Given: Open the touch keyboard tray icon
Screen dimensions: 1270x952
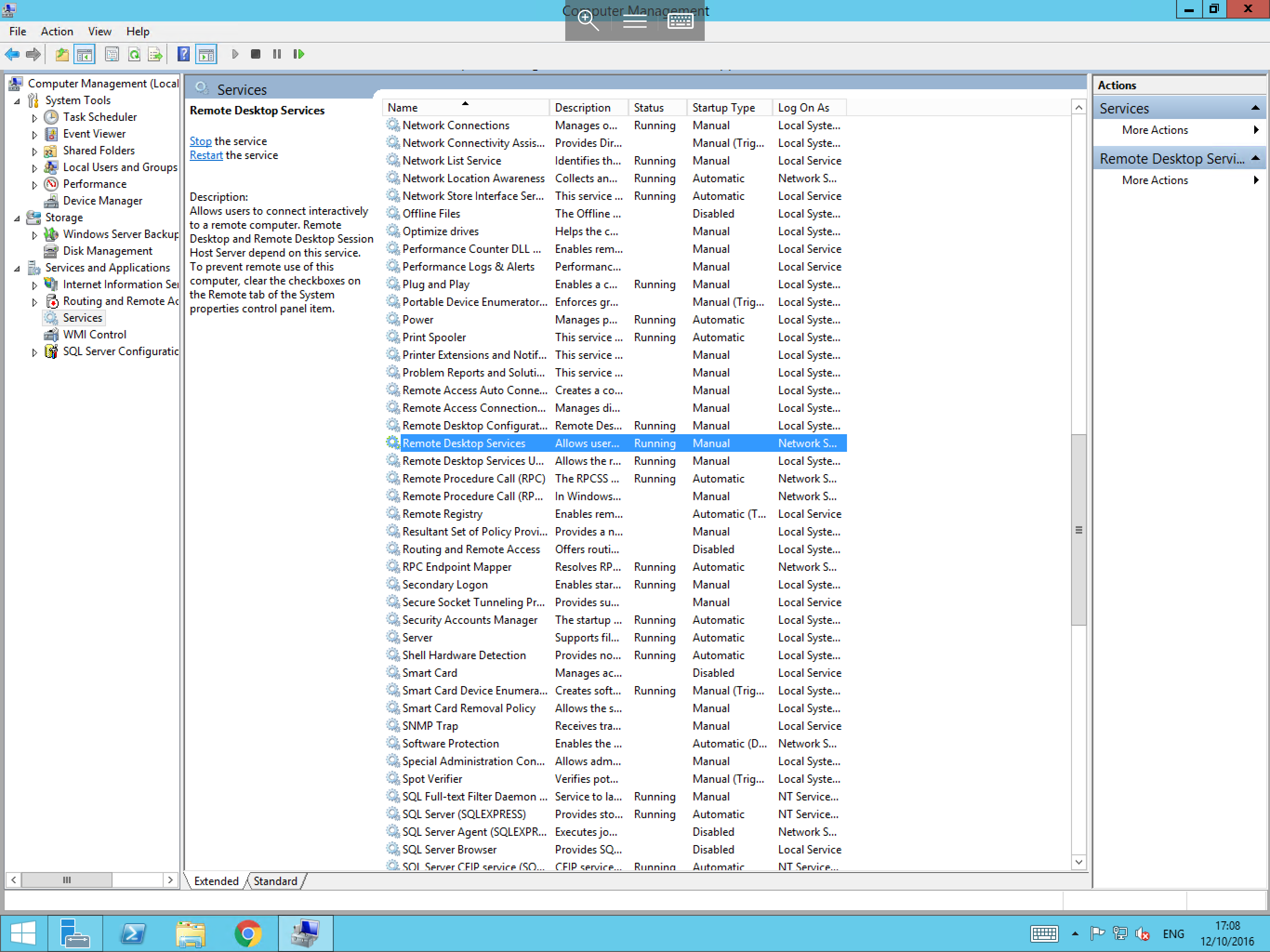Looking at the screenshot, I should click(x=1044, y=933).
